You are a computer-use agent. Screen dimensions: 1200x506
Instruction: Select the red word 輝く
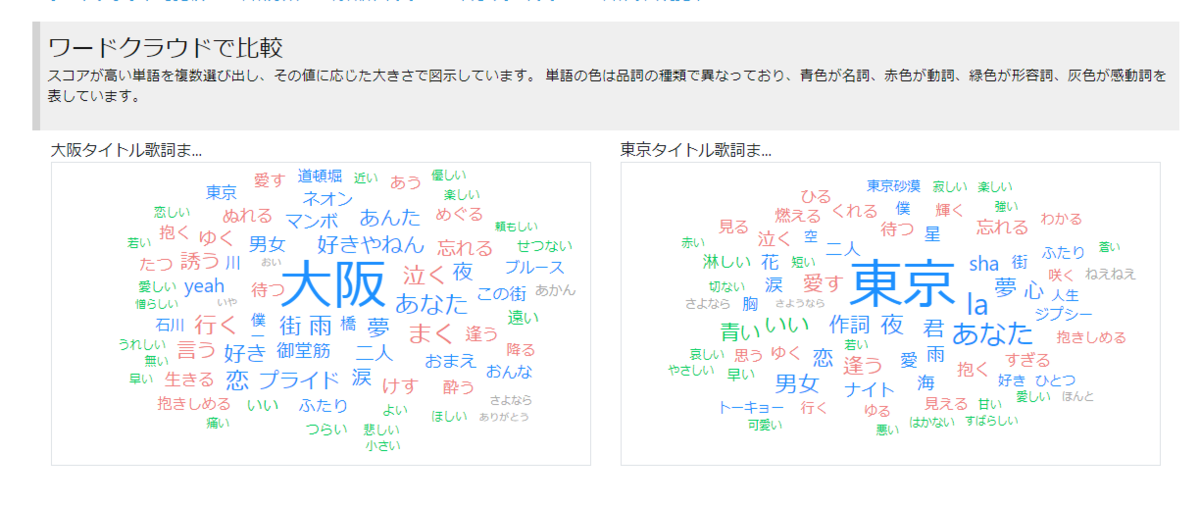950,209
